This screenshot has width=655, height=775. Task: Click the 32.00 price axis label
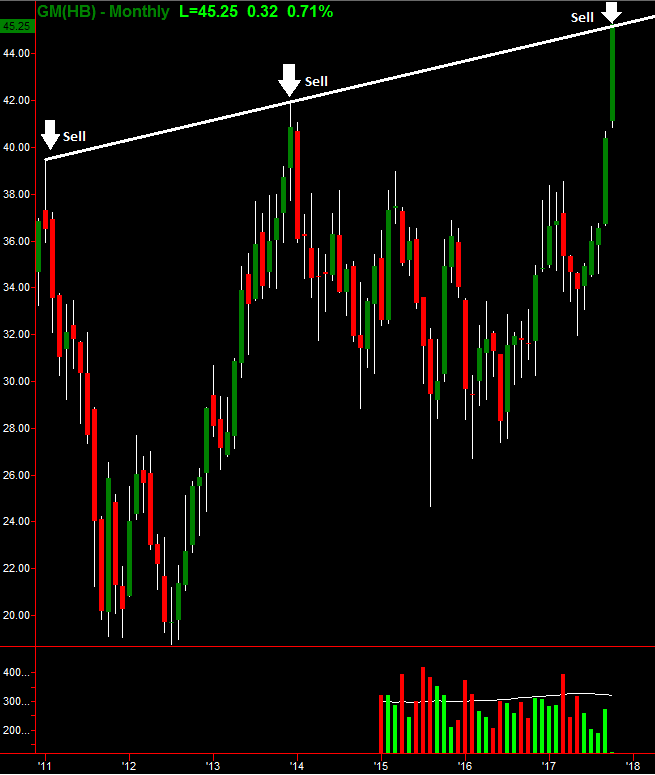pyautogui.click(x=17, y=334)
